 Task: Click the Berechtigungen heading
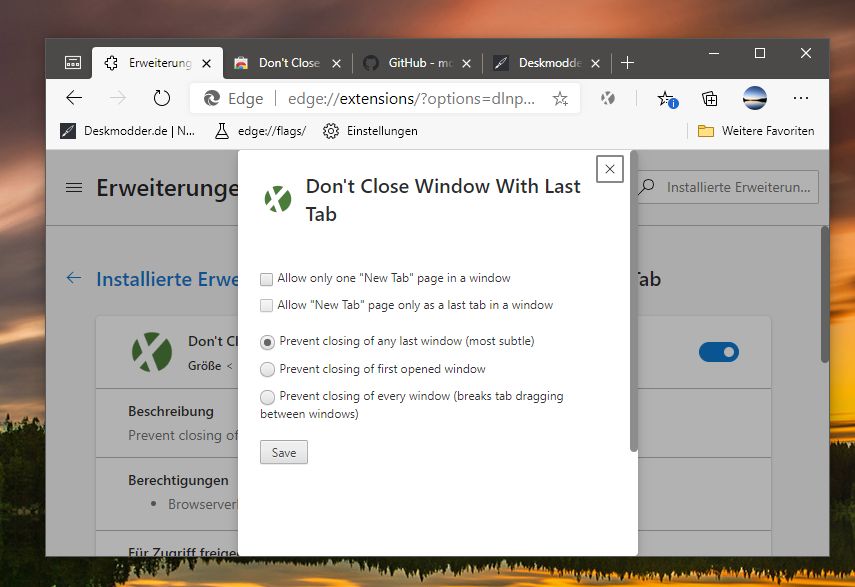point(178,480)
